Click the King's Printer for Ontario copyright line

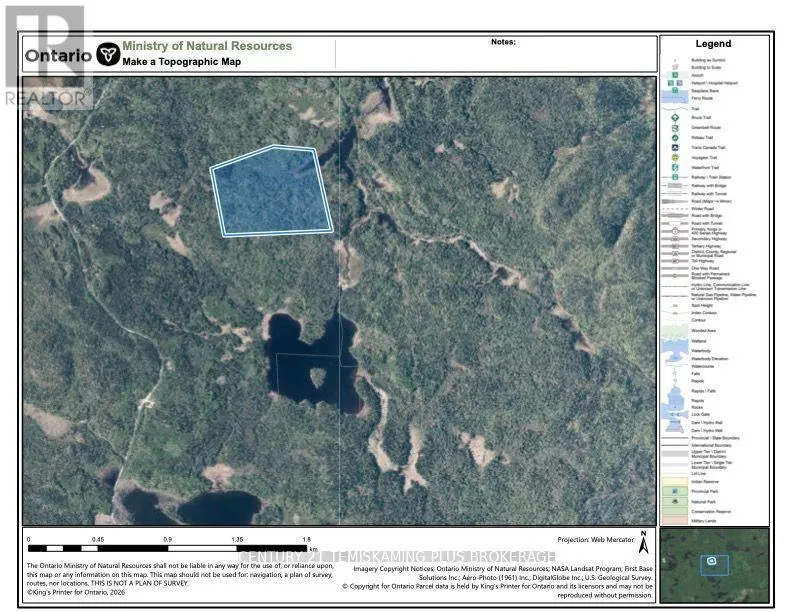(x=76, y=592)
